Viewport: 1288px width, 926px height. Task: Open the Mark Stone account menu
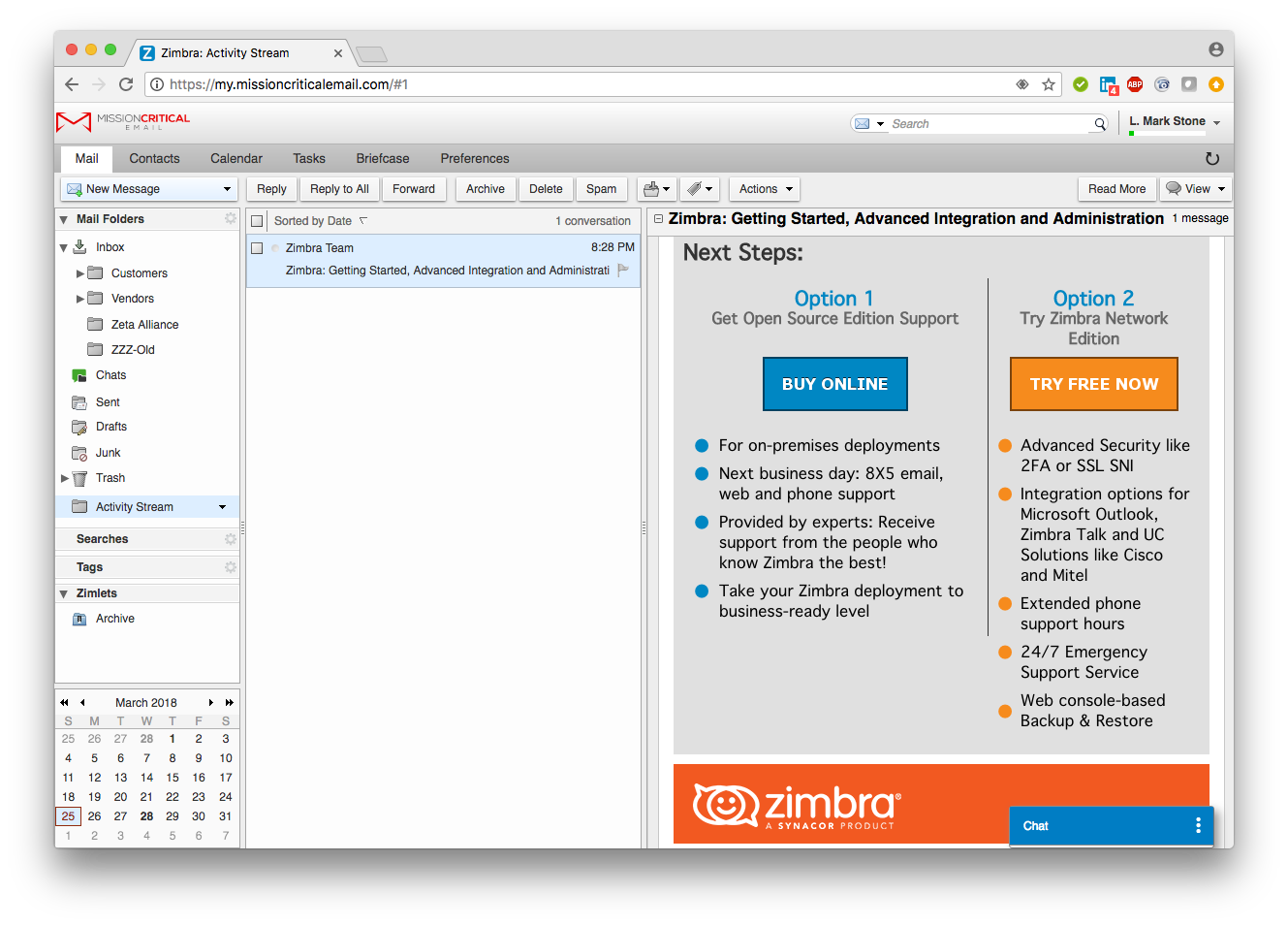(x=1175, y=122)
